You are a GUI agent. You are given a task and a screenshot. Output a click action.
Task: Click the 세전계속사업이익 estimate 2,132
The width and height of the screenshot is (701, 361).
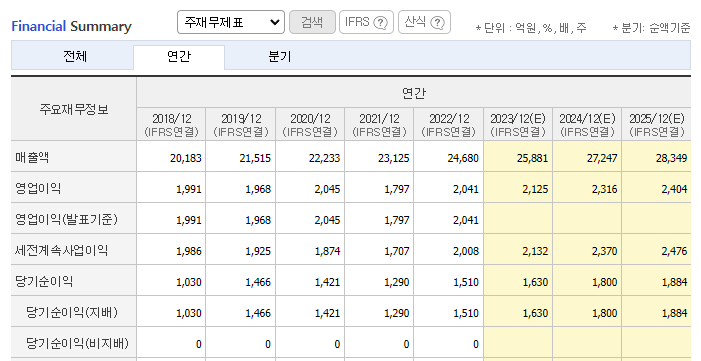coord(535,251)
